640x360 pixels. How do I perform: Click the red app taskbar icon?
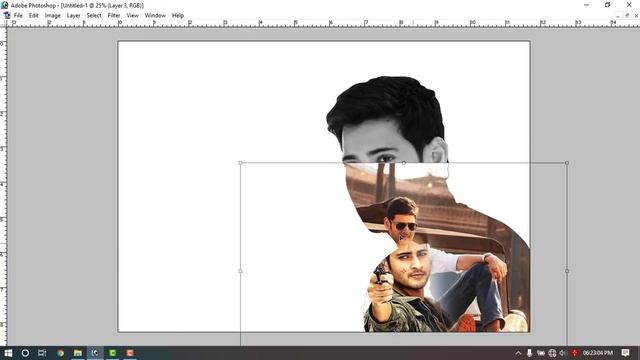(130, 353)
